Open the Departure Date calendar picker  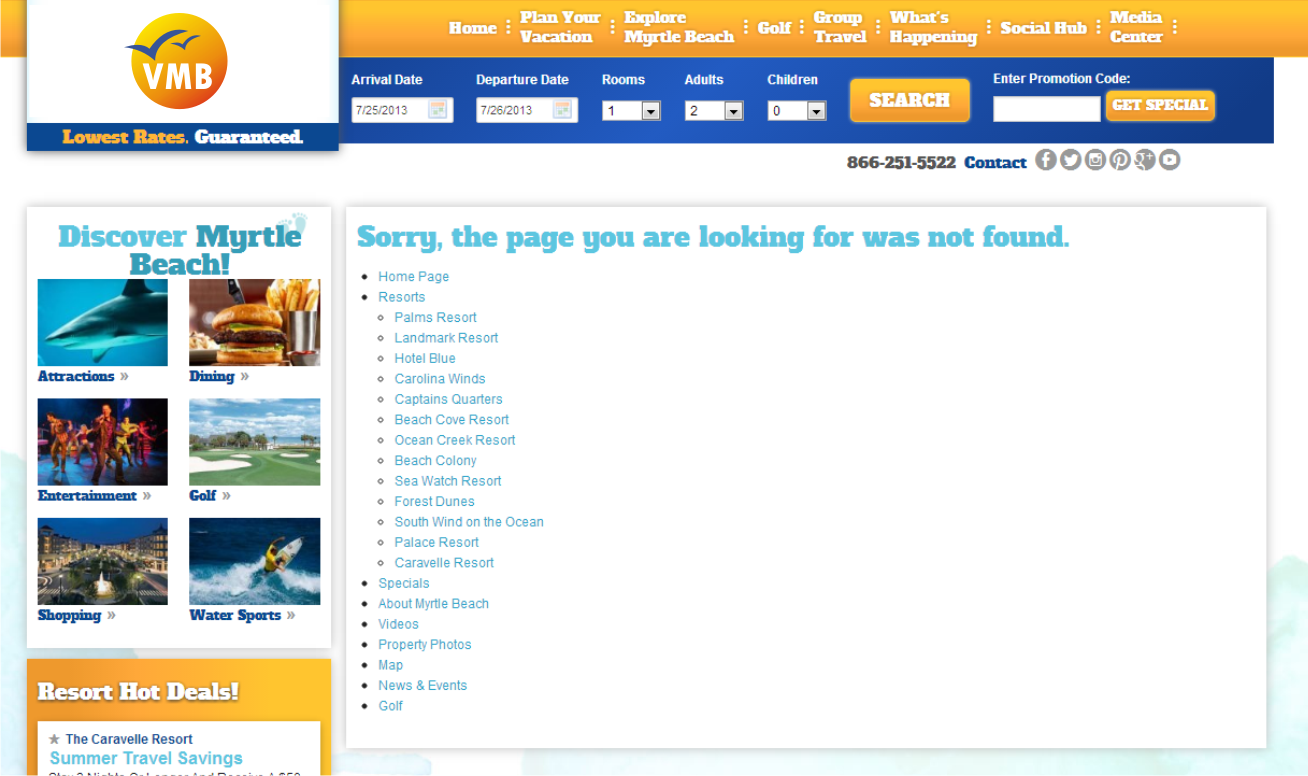tap(563, 110)
